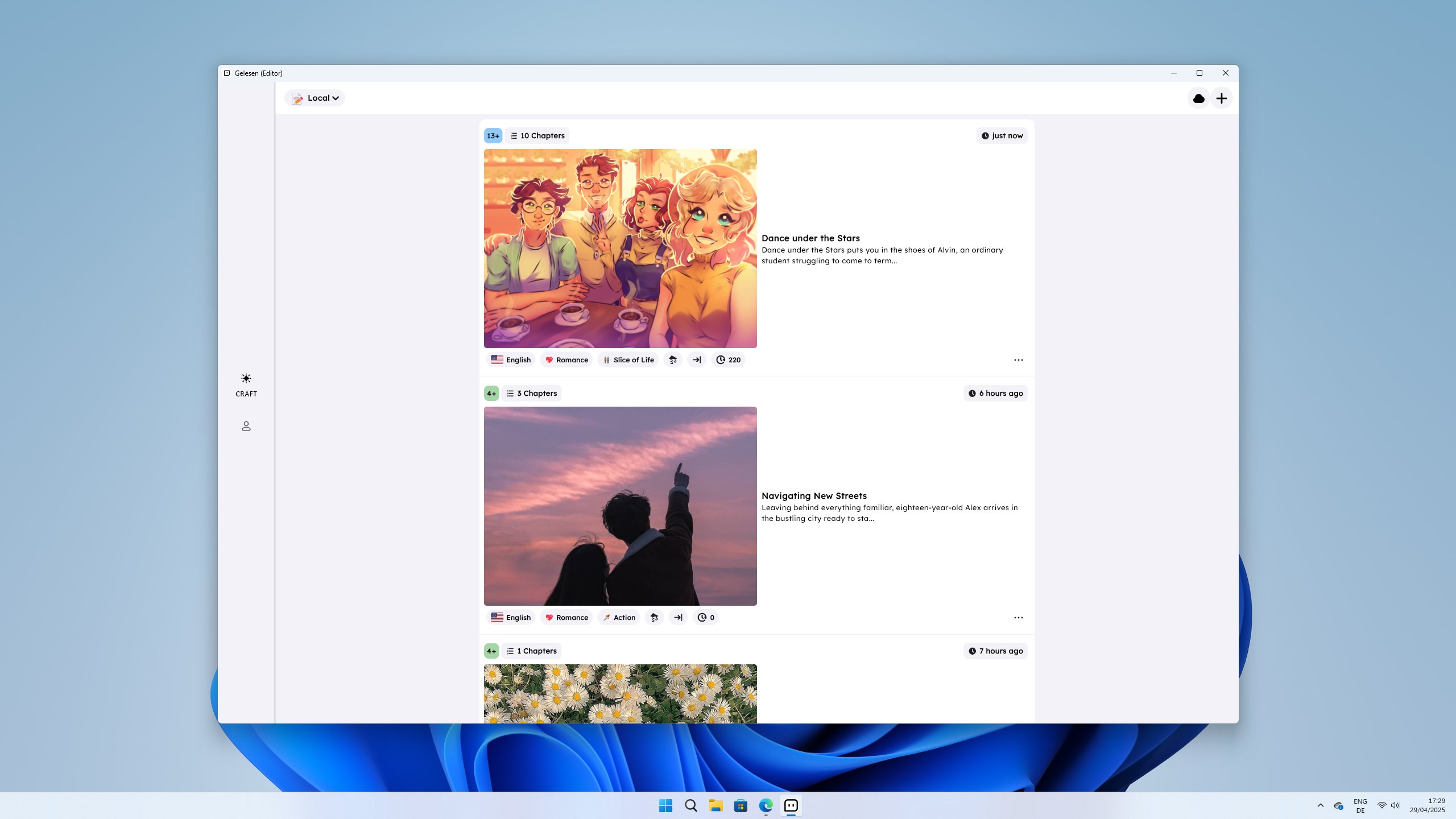Image resolution: width=1456 pixels, height=819 pixels.
Task: Open more options for Dance under the Stars
Action: point(1018,360)
